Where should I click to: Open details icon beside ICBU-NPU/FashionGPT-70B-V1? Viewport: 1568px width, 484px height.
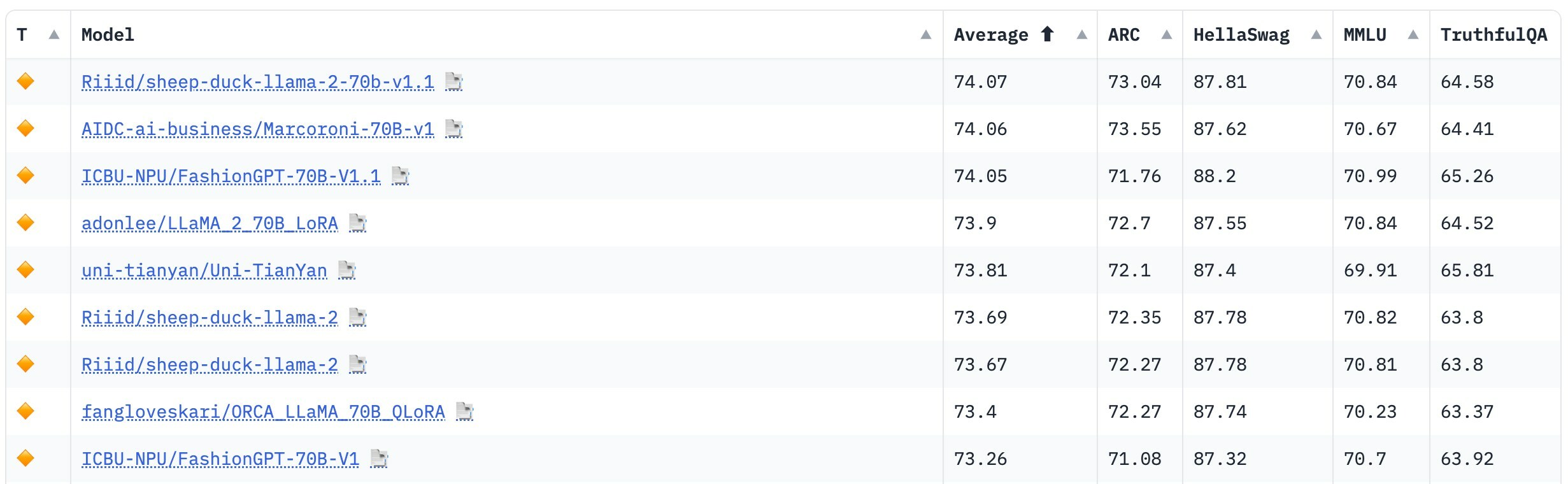coord(379,459)
